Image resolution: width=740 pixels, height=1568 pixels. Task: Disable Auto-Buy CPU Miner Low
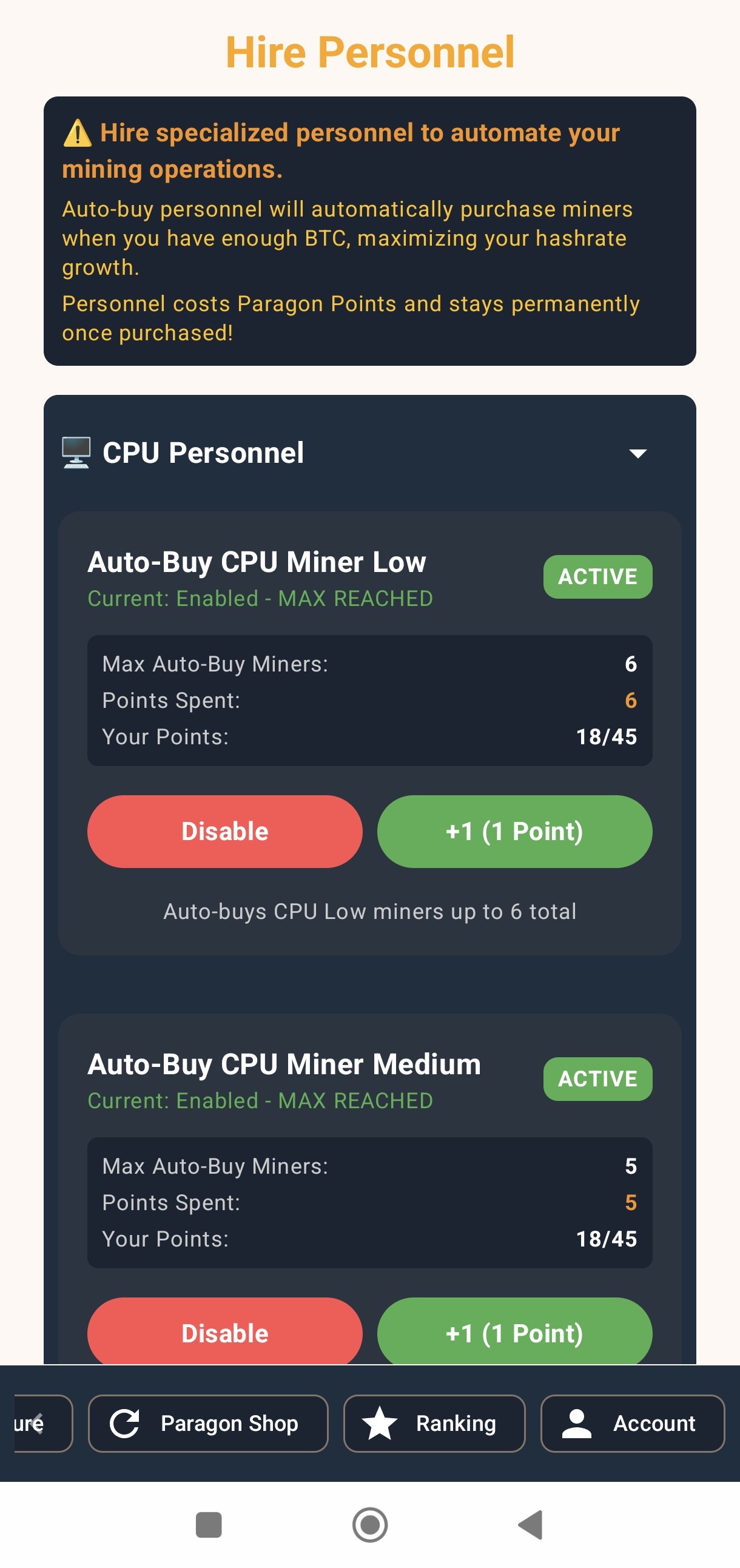tap(224, 832)
